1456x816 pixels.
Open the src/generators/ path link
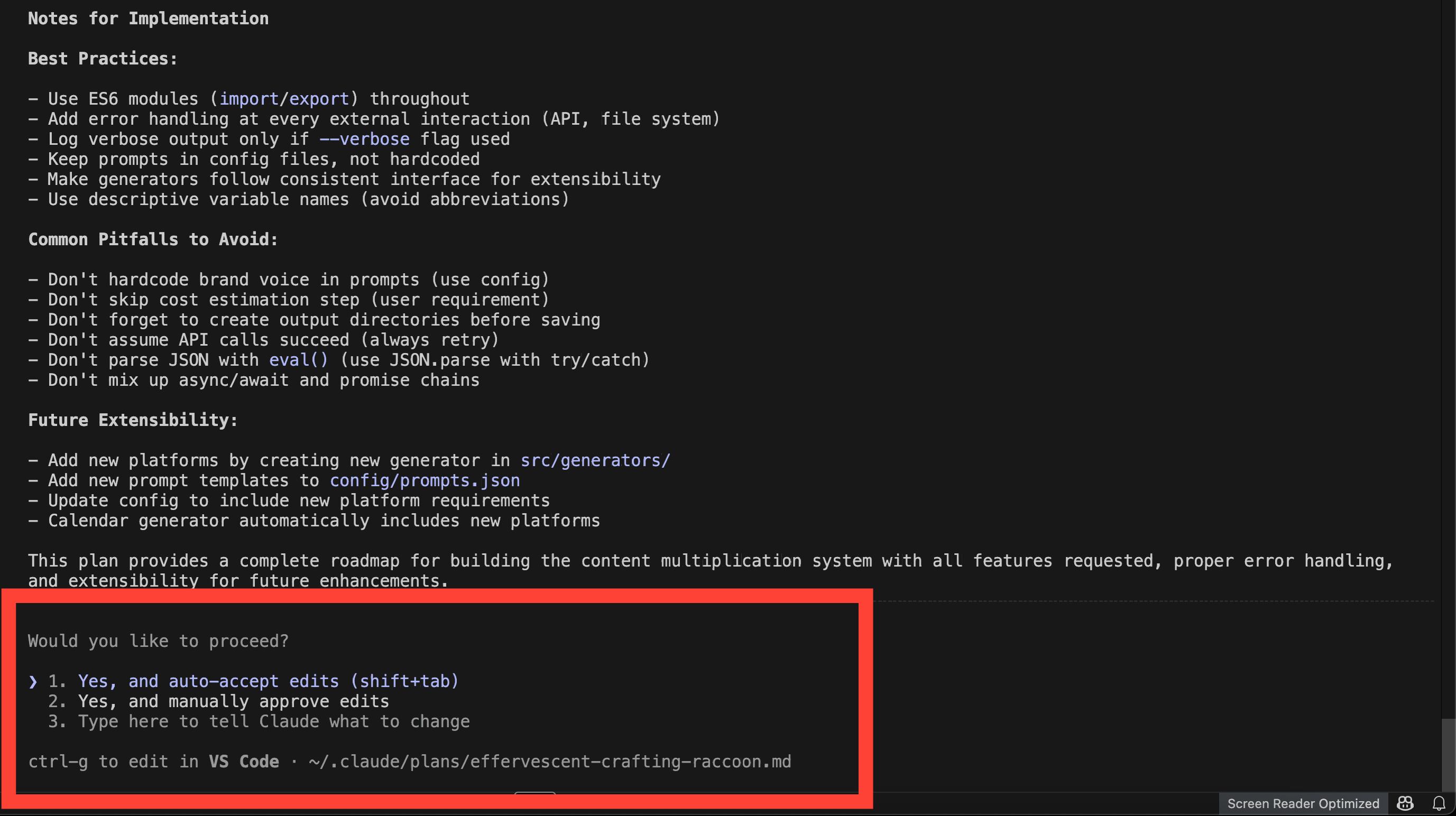click(x=595, y=460)
